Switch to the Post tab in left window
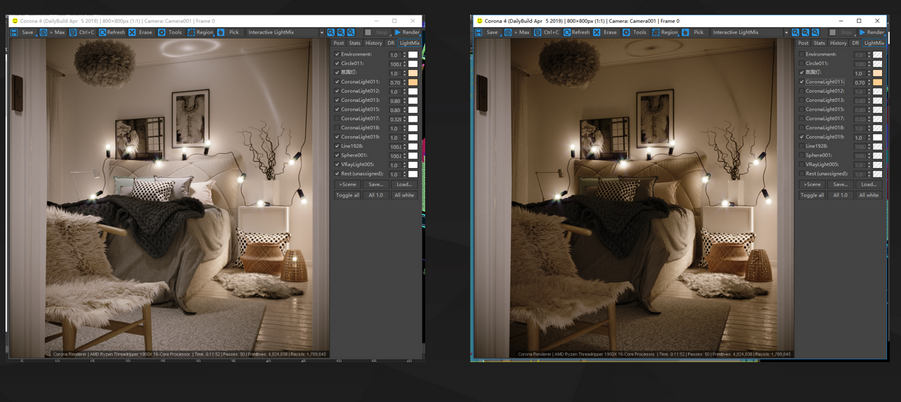Image resolution: width=901 pixels, height=402 pixels. (x=339, y=43)
